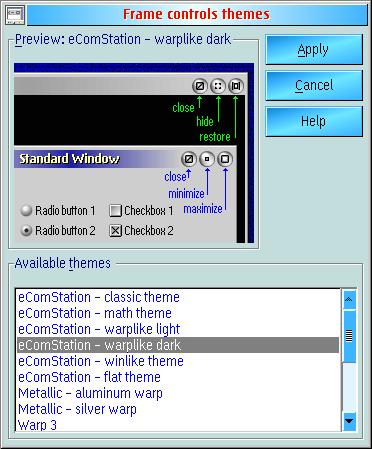This screenshot has width=372, height=449.
Task: Select eComStation – winlike theme
Action: click(x=178, y=361)
